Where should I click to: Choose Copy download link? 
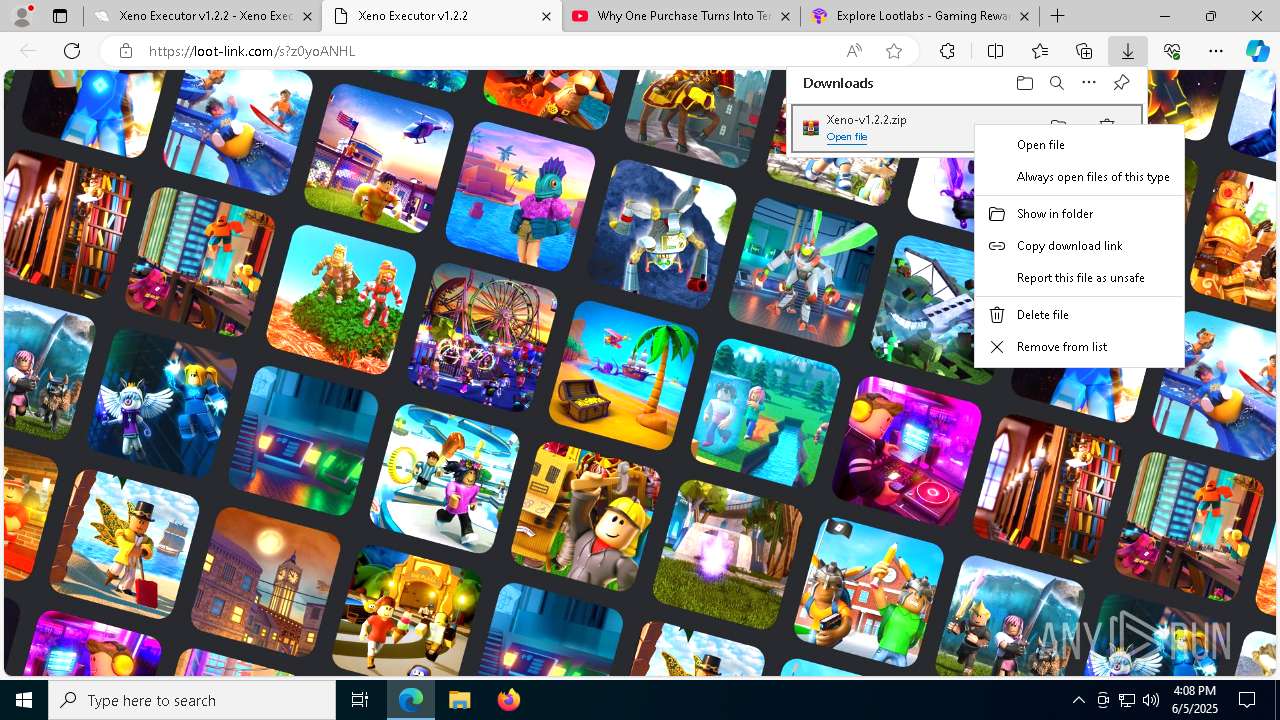pyautogui.click(x=1079, y=246)
